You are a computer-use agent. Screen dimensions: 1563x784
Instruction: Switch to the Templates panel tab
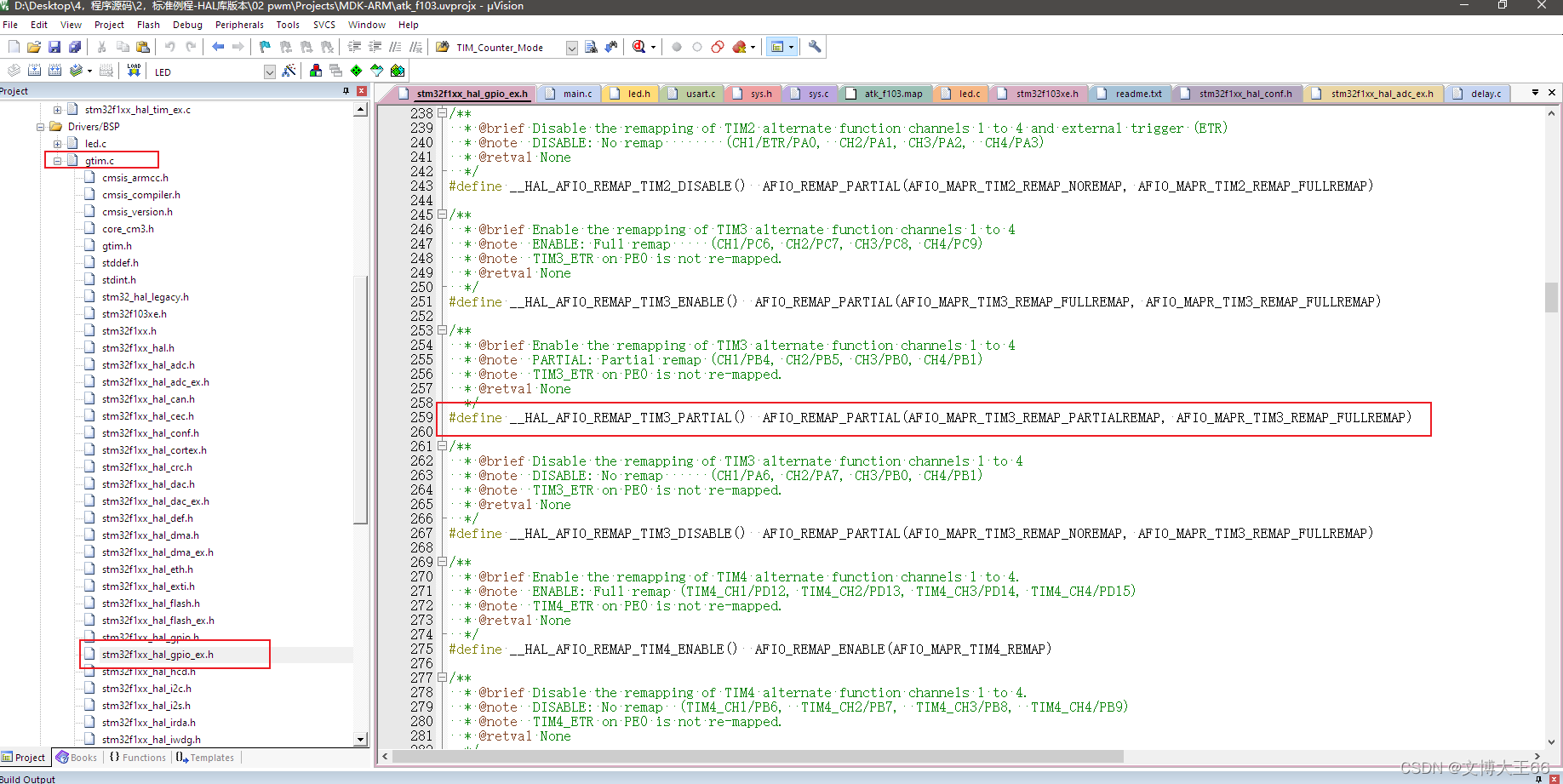(205, 758)
